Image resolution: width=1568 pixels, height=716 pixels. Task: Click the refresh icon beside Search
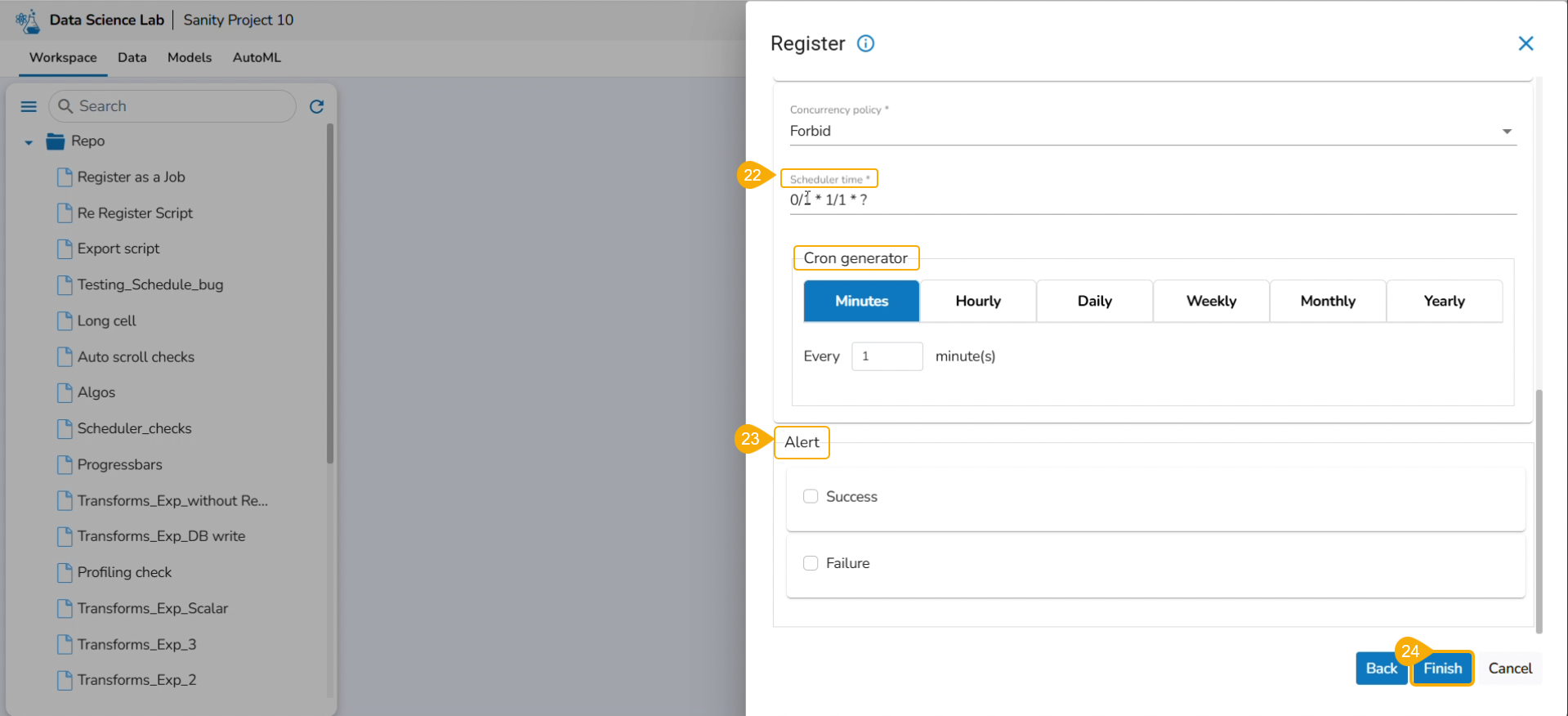tap(317, 106)
